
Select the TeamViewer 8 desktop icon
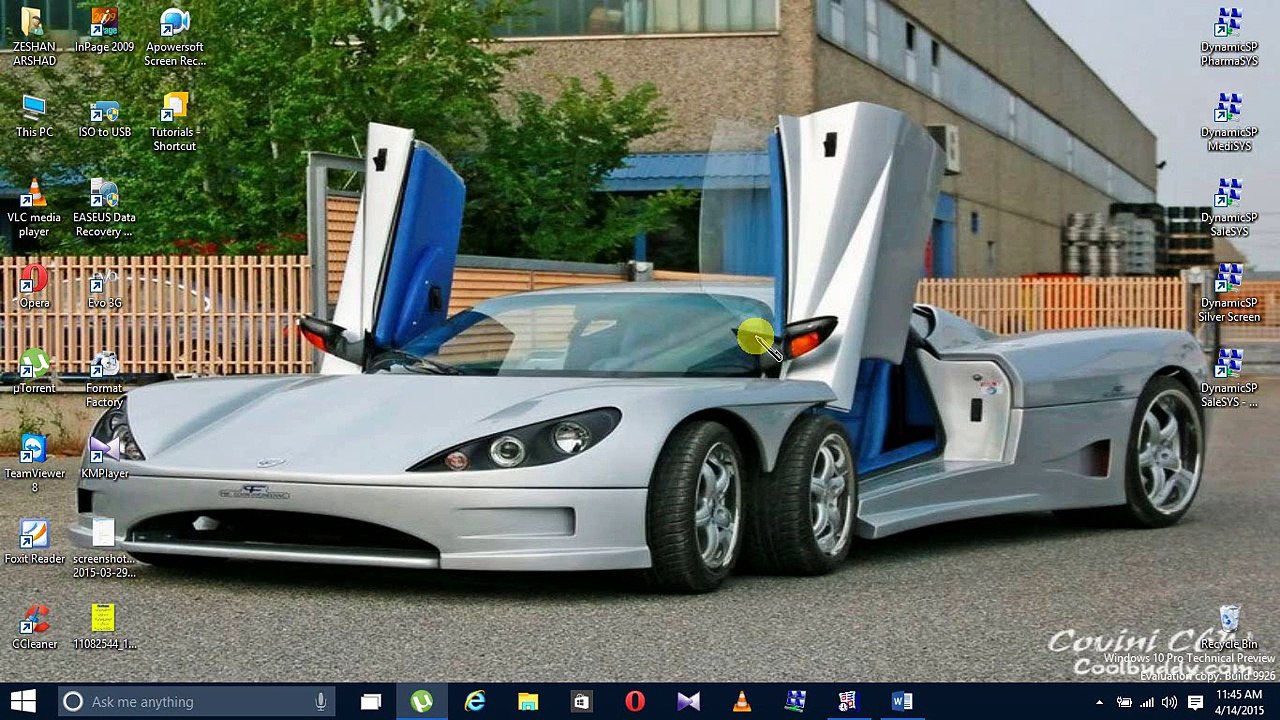coord(34,464)
